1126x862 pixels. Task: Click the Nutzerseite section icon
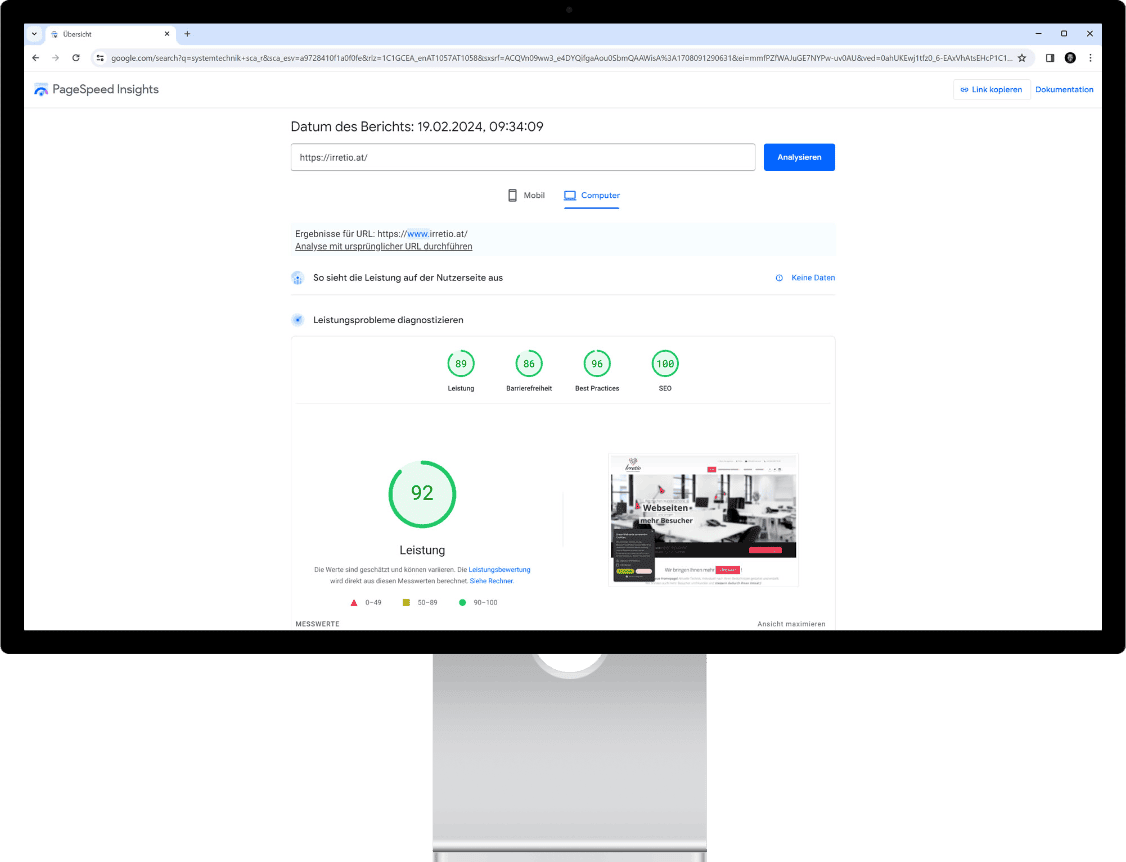[297, 278]
